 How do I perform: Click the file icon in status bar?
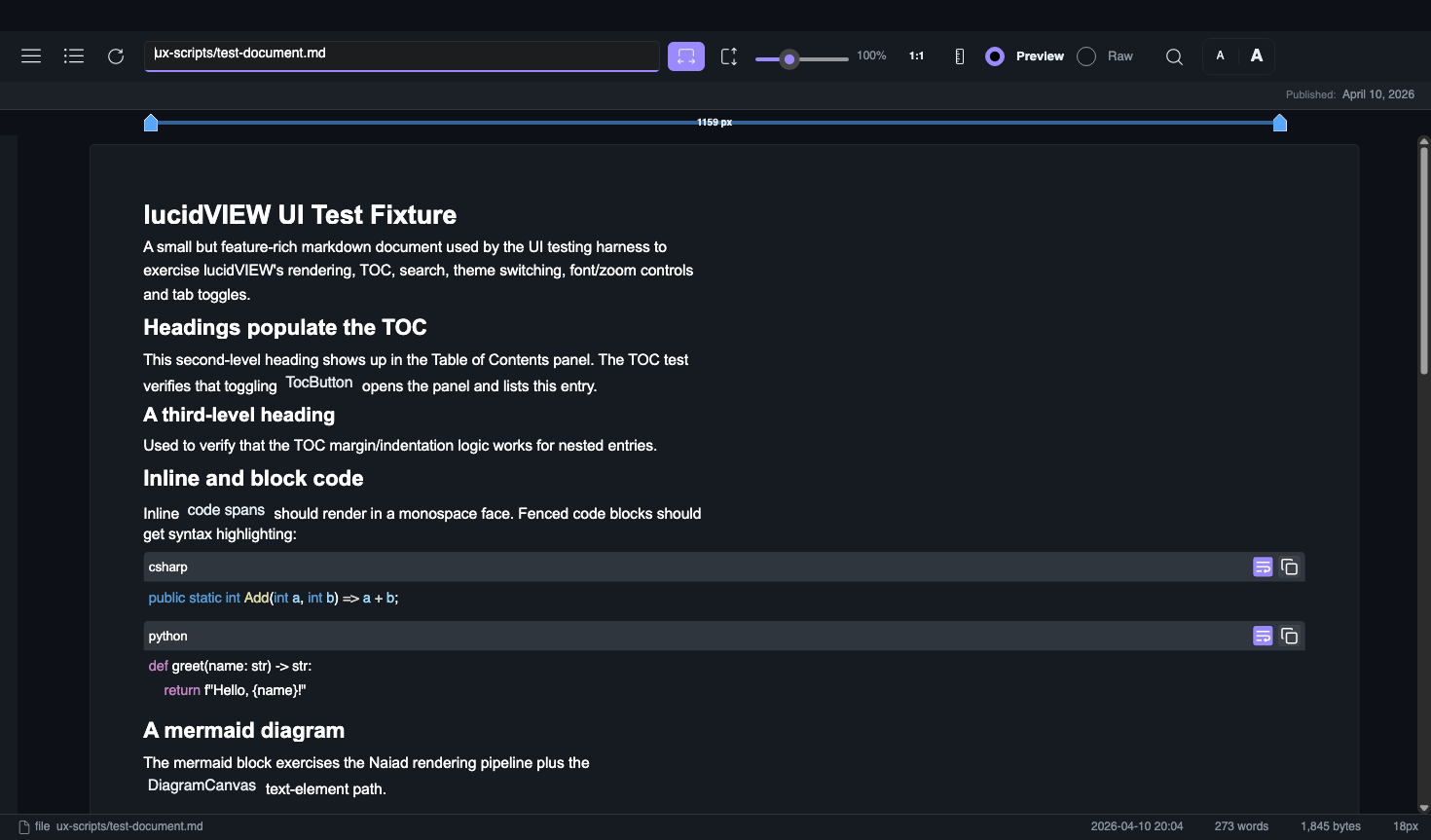24,826
